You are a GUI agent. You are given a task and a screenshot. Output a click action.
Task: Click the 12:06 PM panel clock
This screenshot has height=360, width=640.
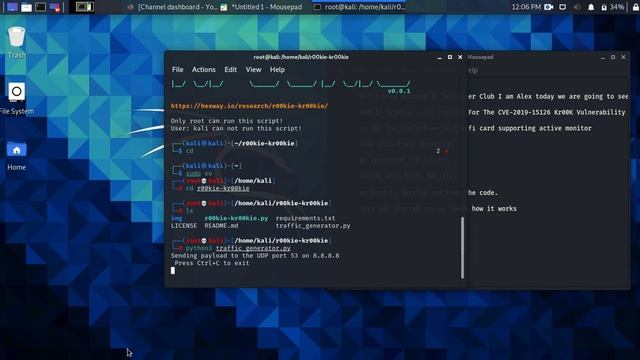click(x=526, y=7)
